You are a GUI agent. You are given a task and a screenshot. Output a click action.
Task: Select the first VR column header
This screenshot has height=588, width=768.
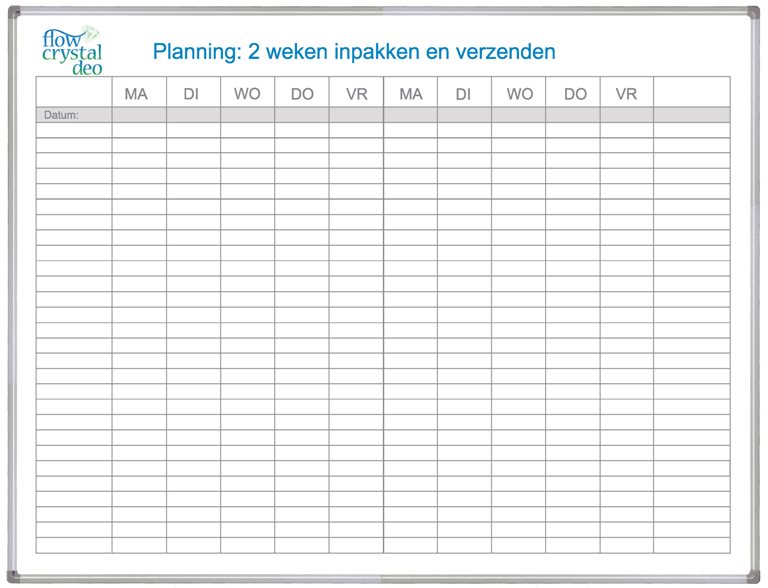coord(357,94)
